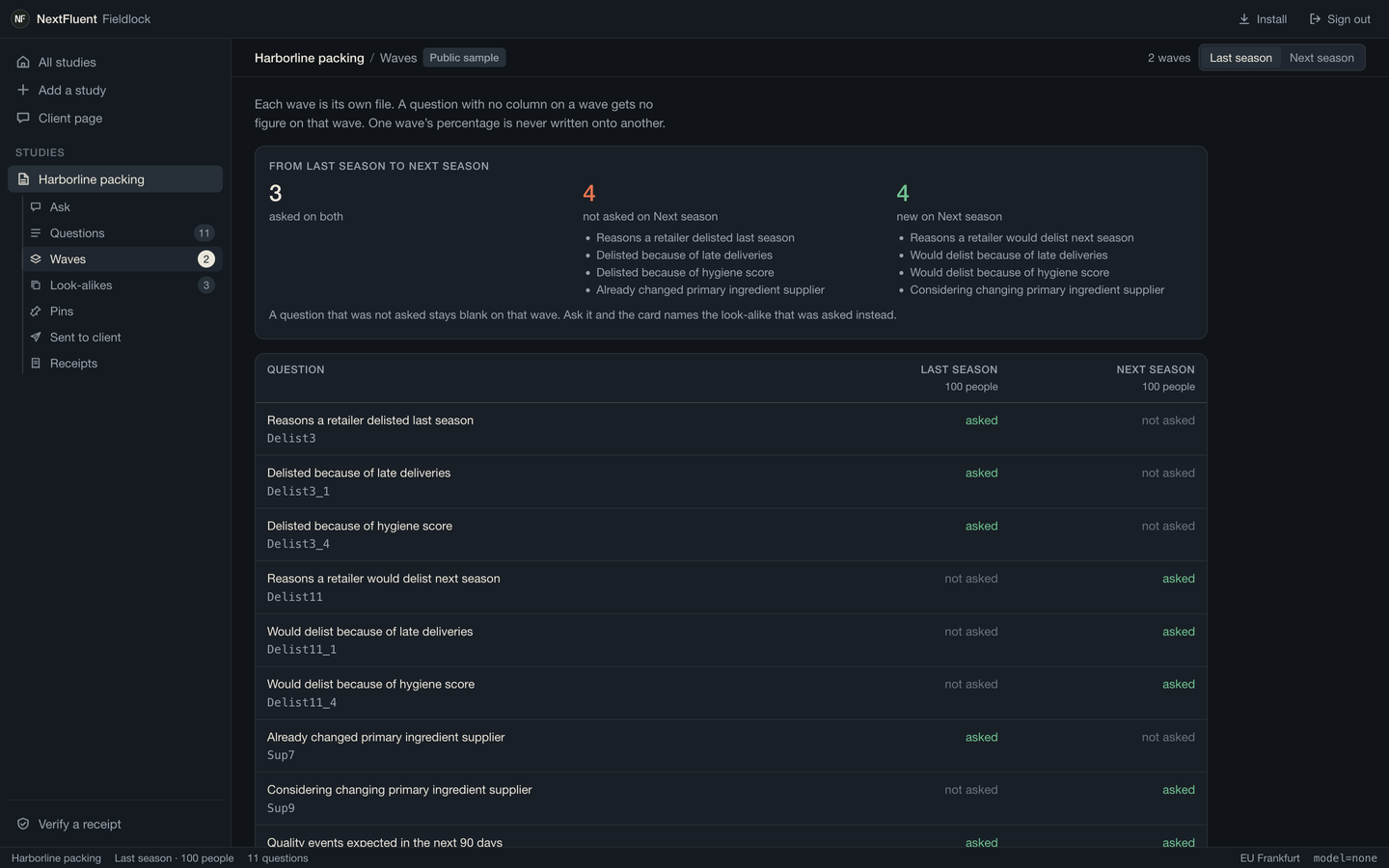Screen dimensions: 1389x868
Task: Click the NextFluent NF logo icon
Action: click(20, 19)
